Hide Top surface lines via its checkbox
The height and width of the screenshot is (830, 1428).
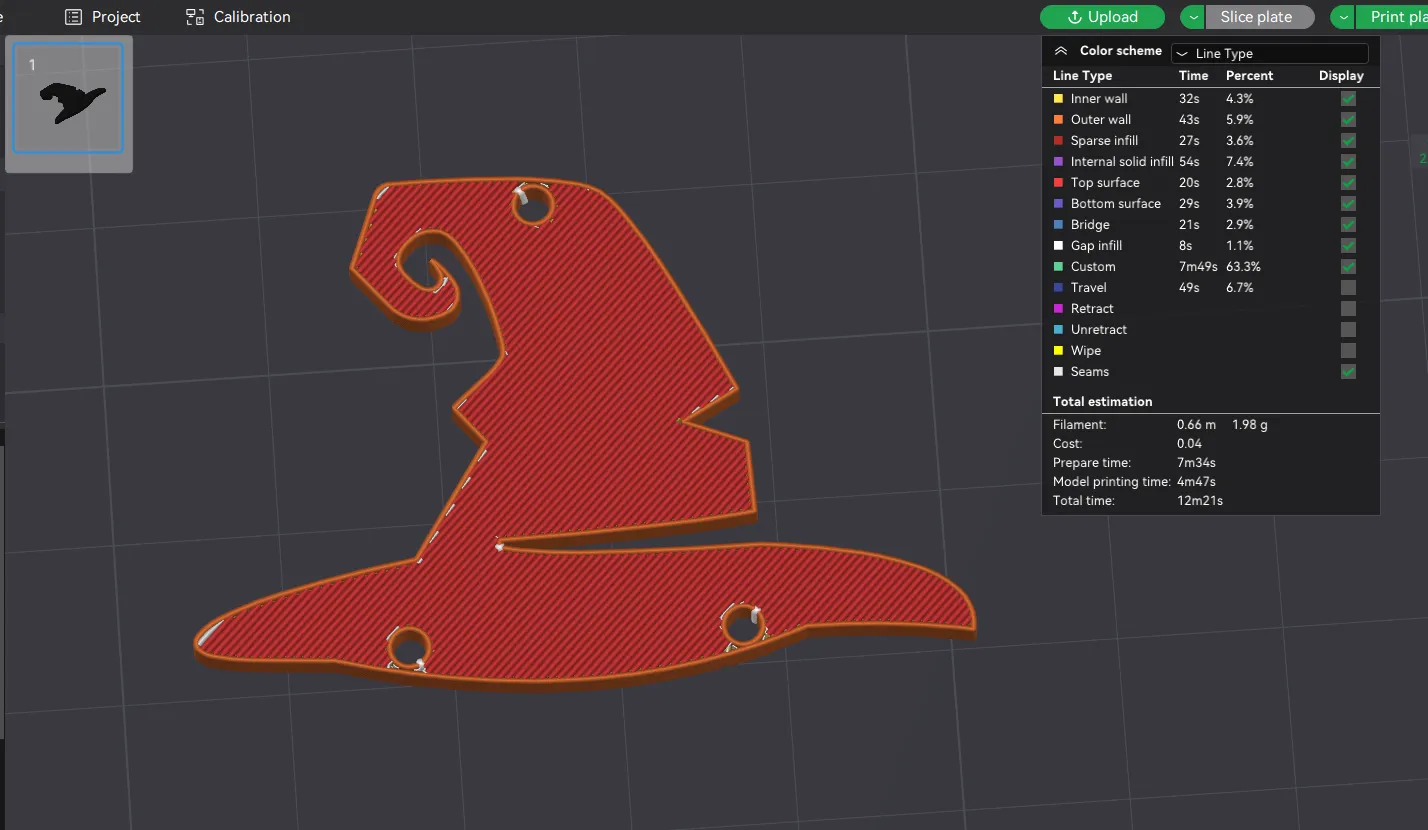coord(1348,183)
